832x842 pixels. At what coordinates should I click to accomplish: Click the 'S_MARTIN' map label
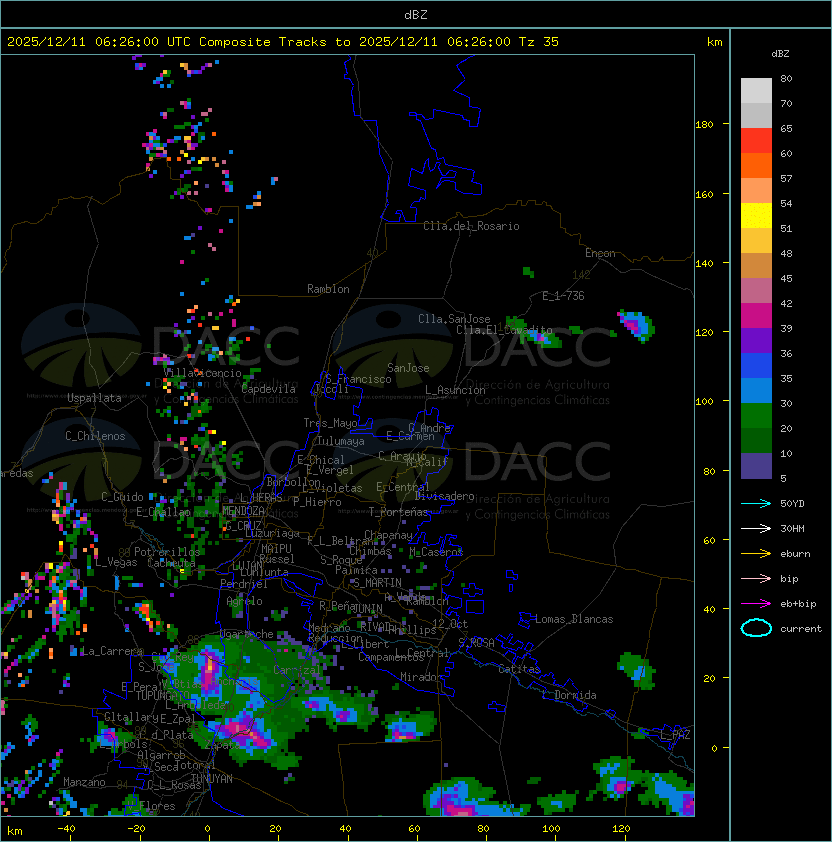tap(377, 582)
